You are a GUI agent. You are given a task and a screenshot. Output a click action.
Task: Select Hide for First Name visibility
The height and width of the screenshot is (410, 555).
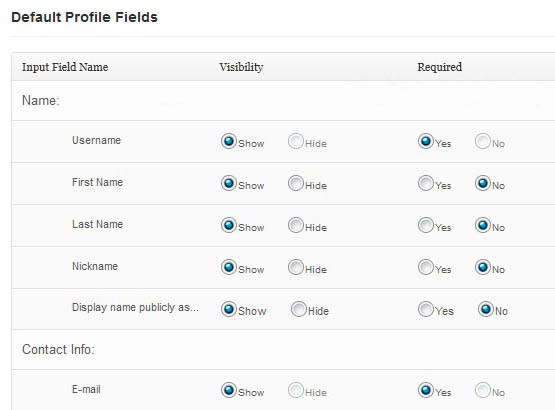(296, 183)
